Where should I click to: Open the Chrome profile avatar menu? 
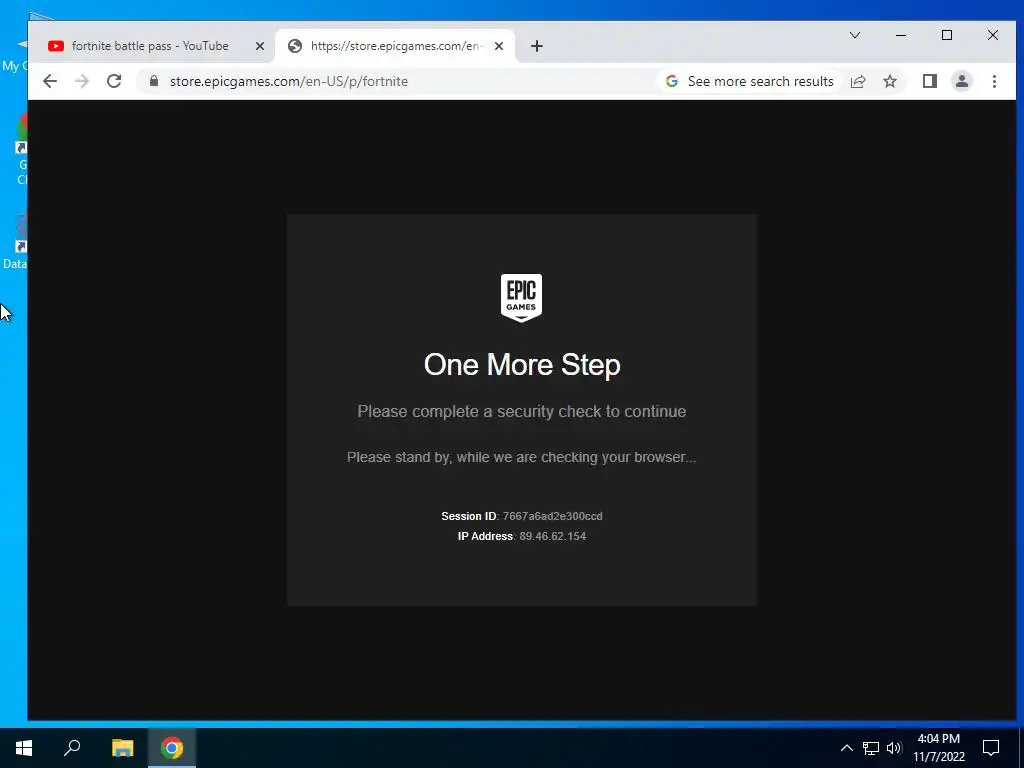pos(961,81)
